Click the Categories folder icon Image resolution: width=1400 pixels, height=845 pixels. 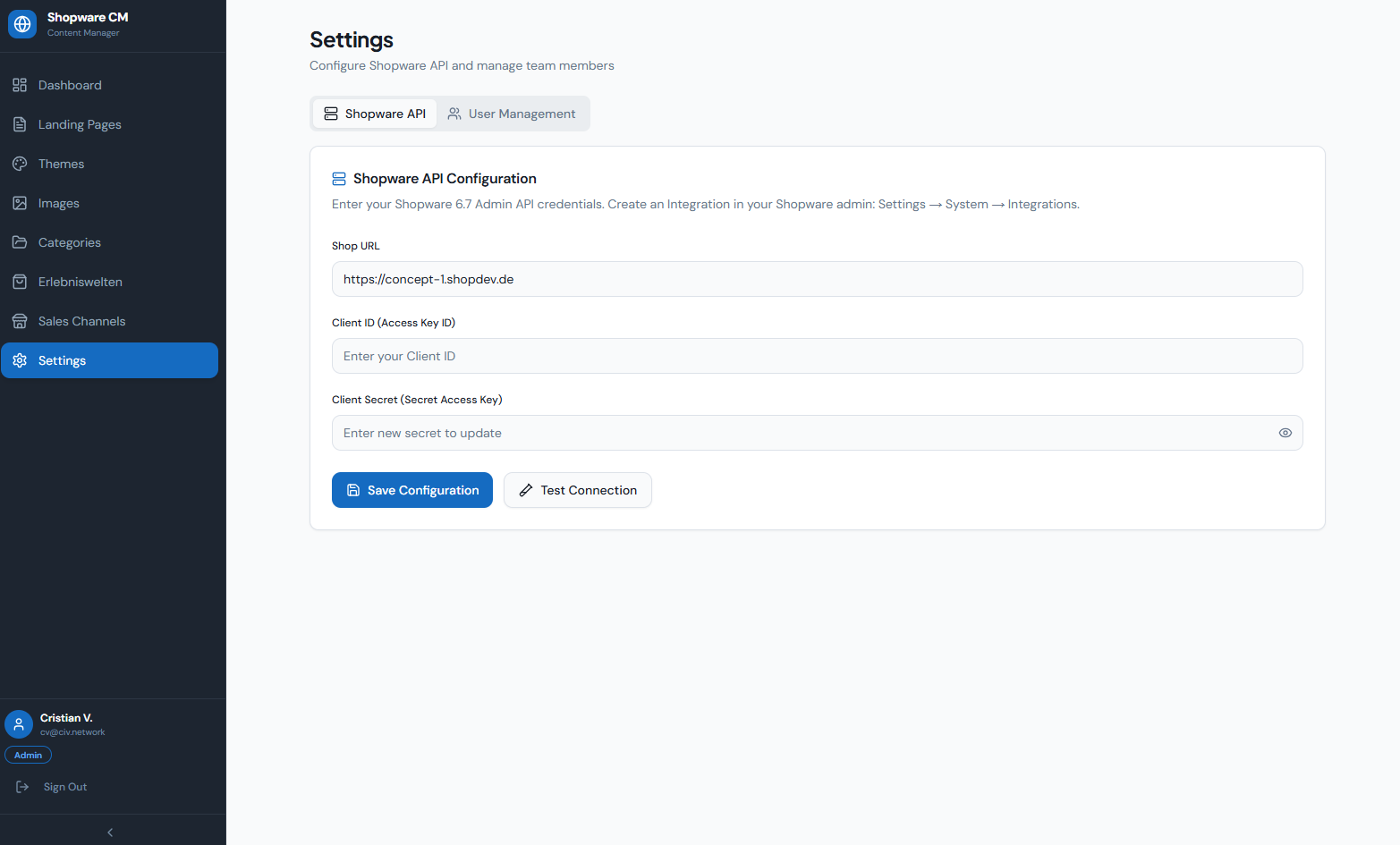(x=20, y=242)
